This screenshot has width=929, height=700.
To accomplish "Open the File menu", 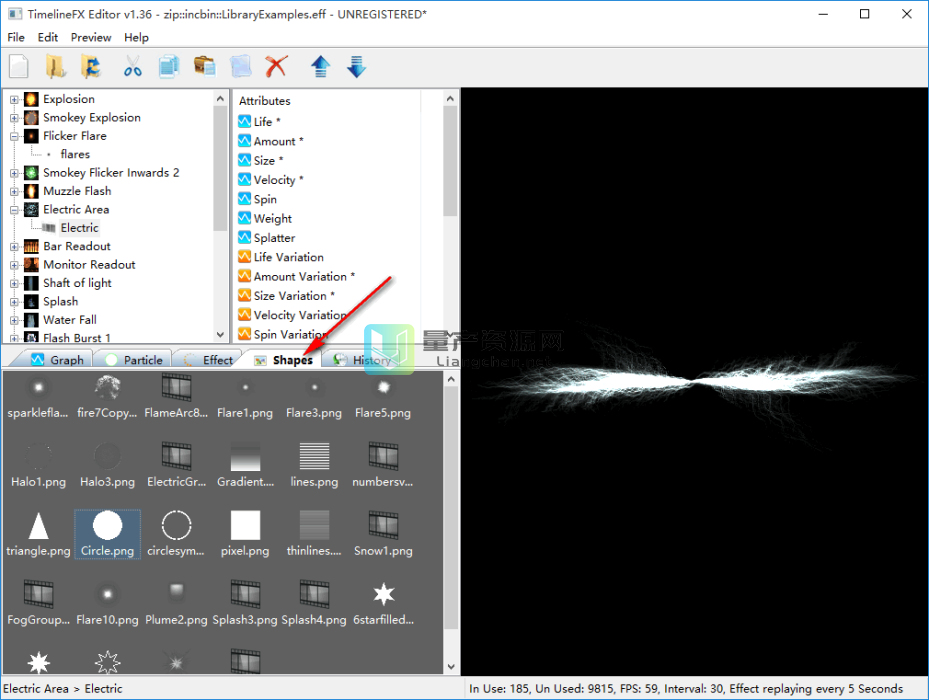I will click(x=16, y=37).
